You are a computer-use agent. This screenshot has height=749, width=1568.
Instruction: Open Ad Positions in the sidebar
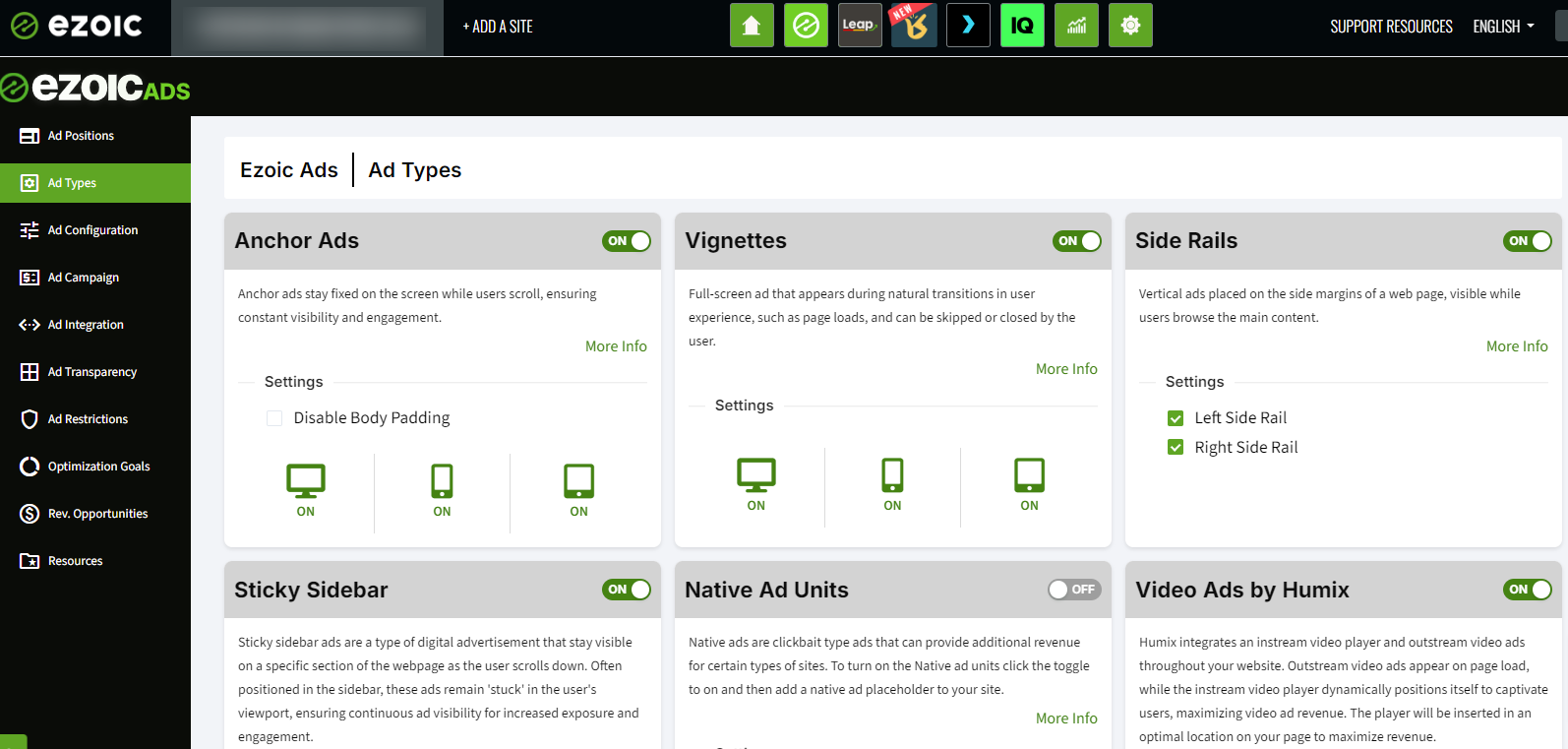(x=81, y=136)
